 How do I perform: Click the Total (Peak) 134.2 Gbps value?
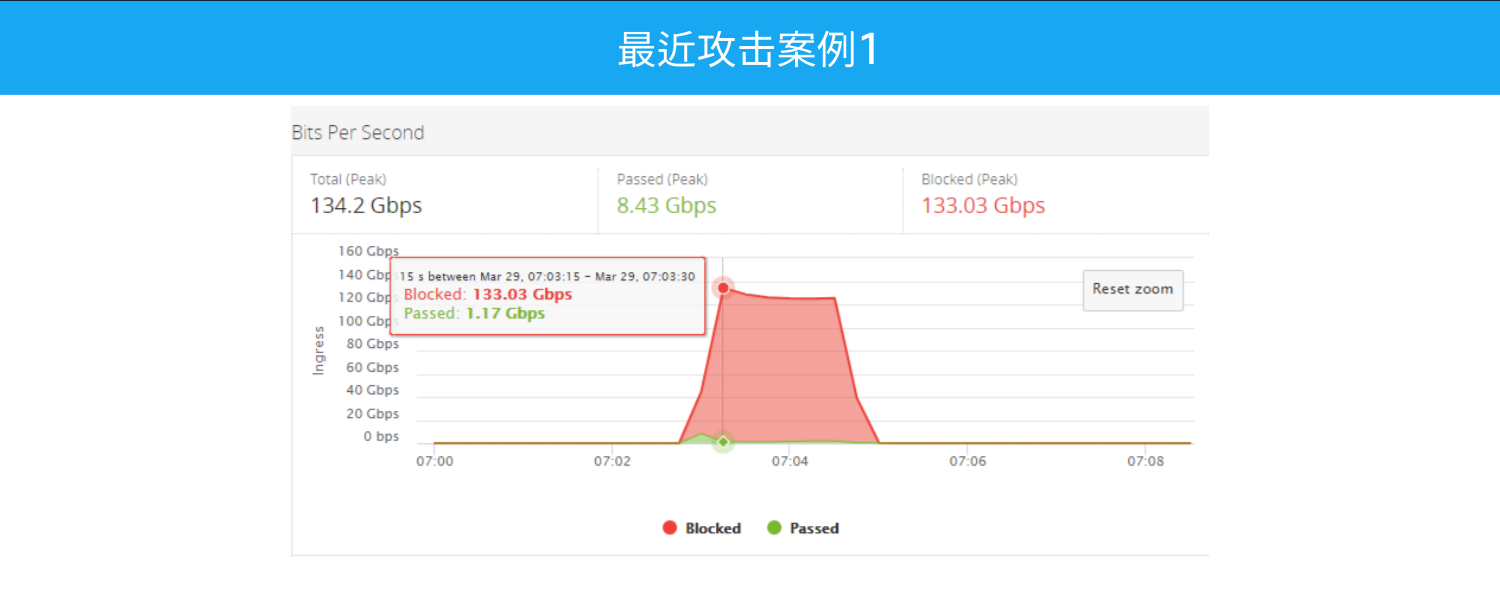[366, 206]
